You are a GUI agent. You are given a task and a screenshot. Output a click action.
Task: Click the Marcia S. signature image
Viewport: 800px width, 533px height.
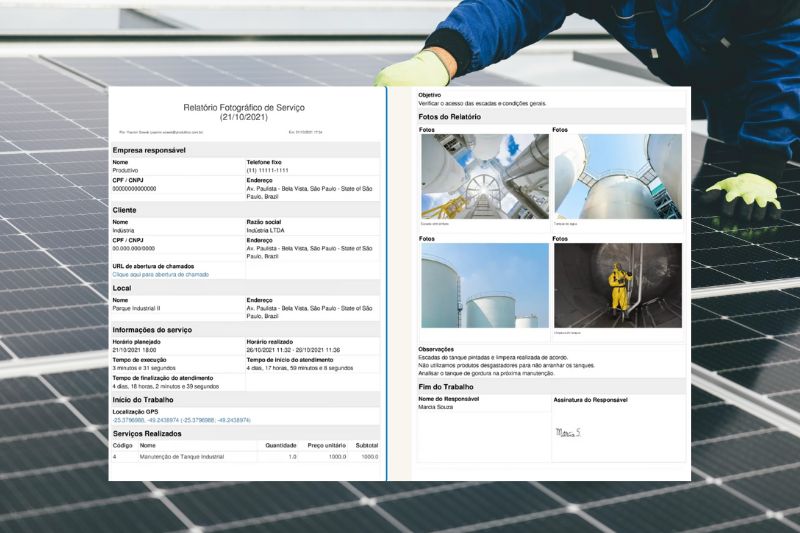click(568, 433)
